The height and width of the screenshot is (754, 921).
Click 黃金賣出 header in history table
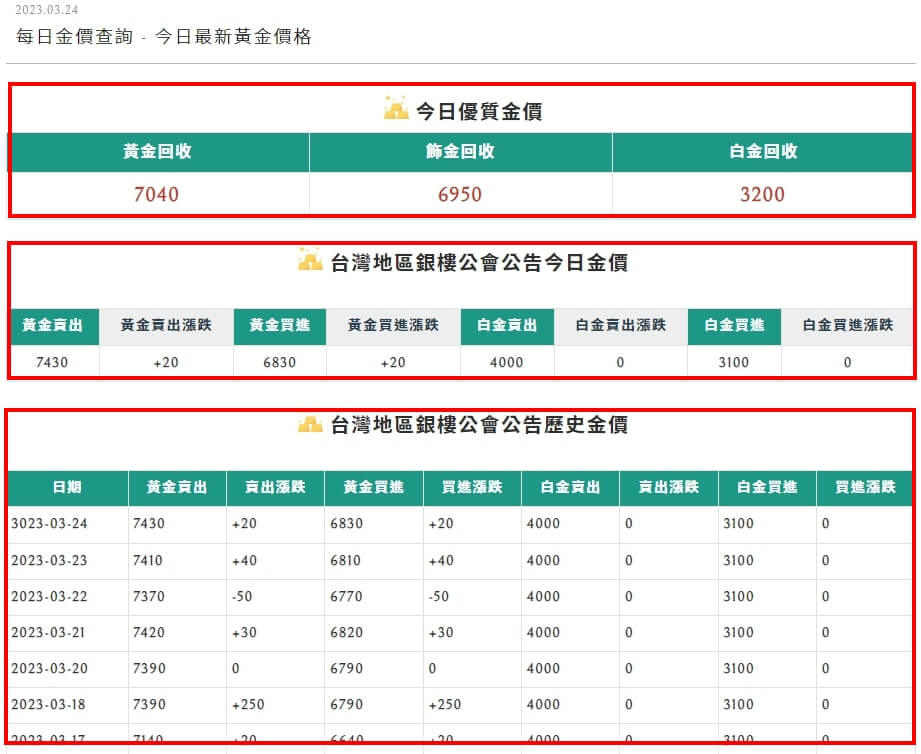177,487
